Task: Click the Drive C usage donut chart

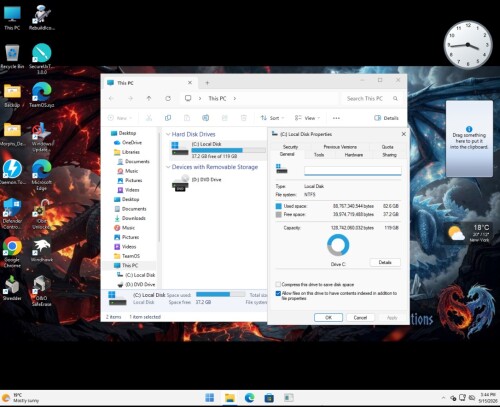Action: click(338, 245)
